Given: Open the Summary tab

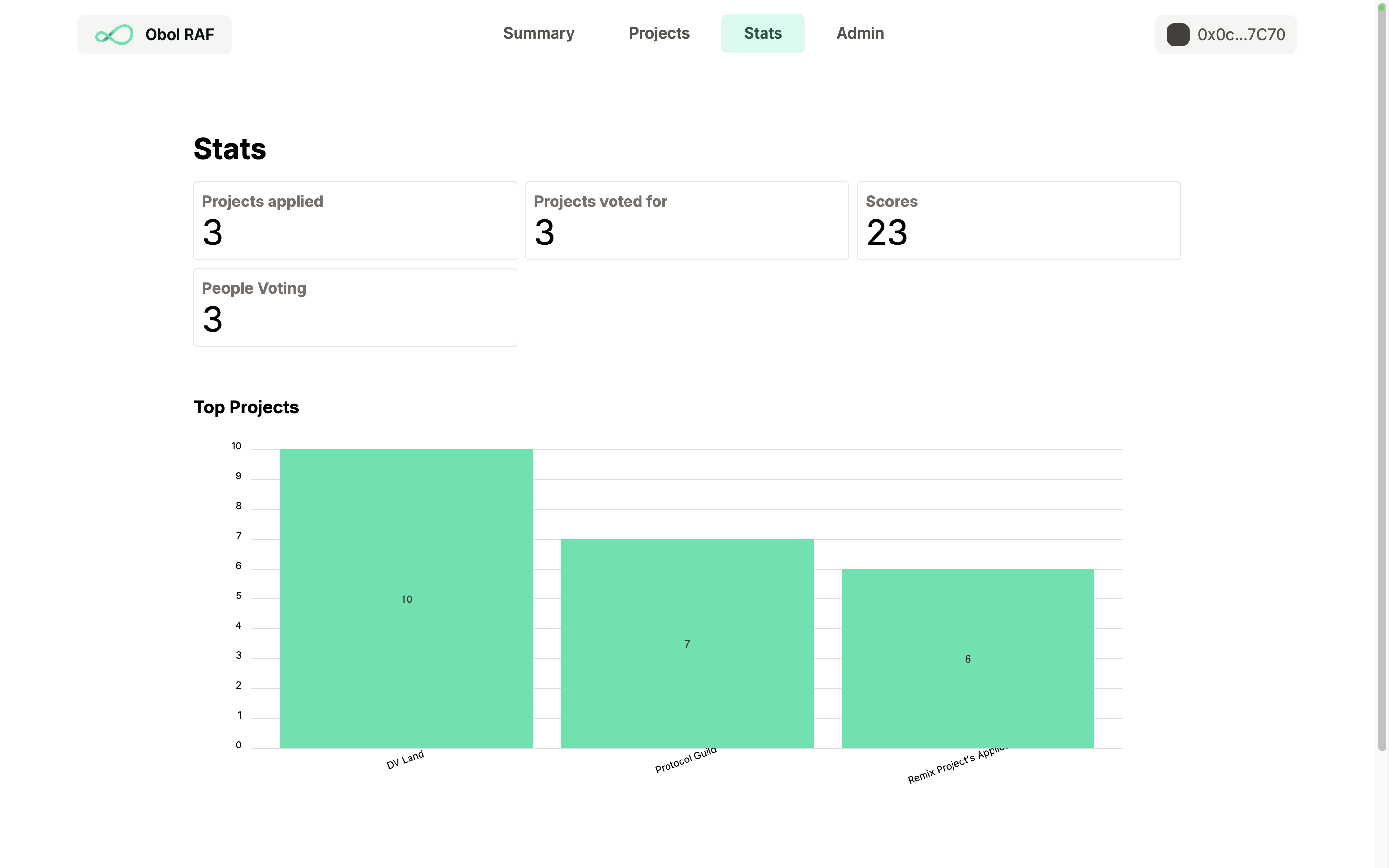Looking at the screenshot, I should coord(538,33).
